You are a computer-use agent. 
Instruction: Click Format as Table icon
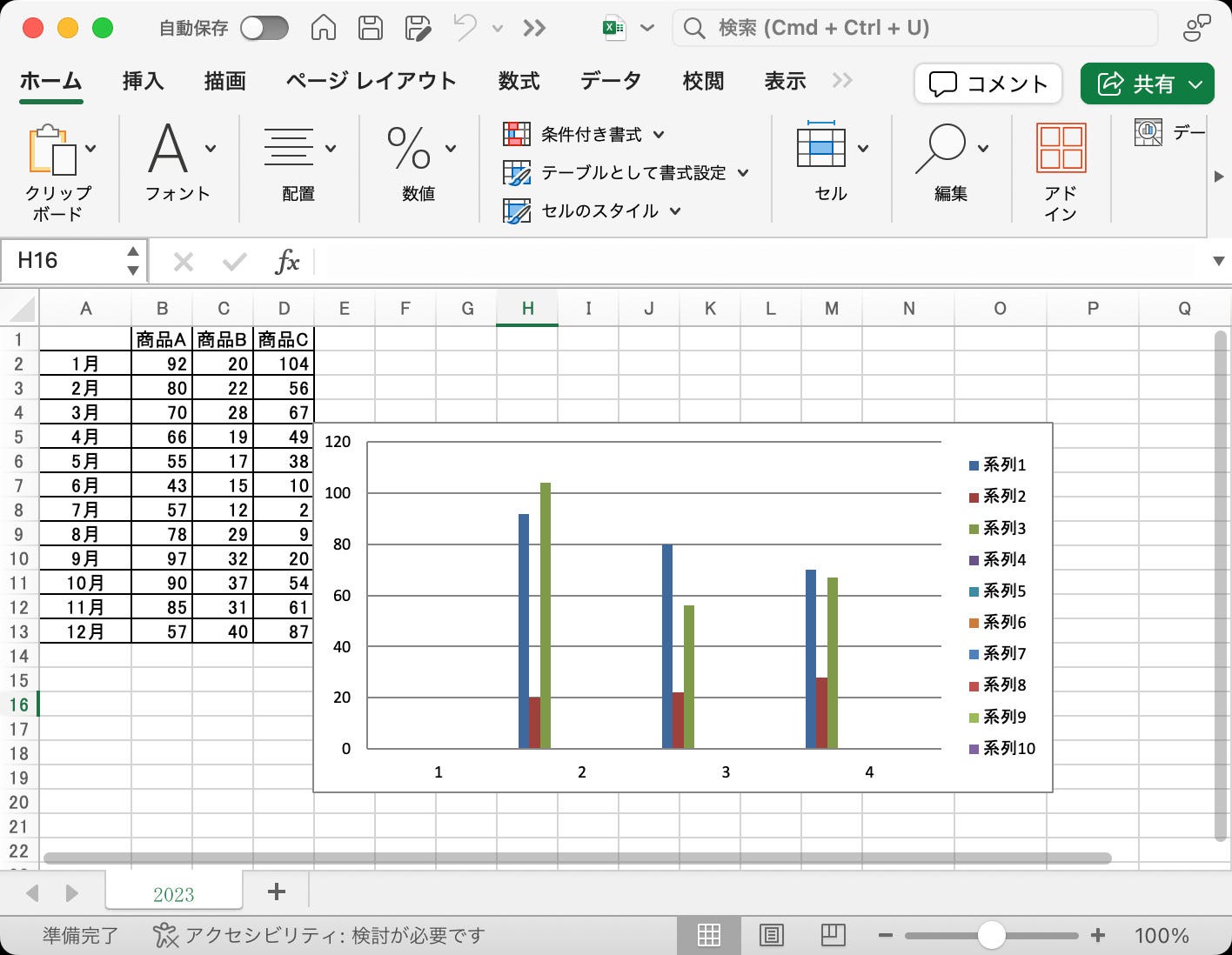pyautogui.click(x=517, y=173)
